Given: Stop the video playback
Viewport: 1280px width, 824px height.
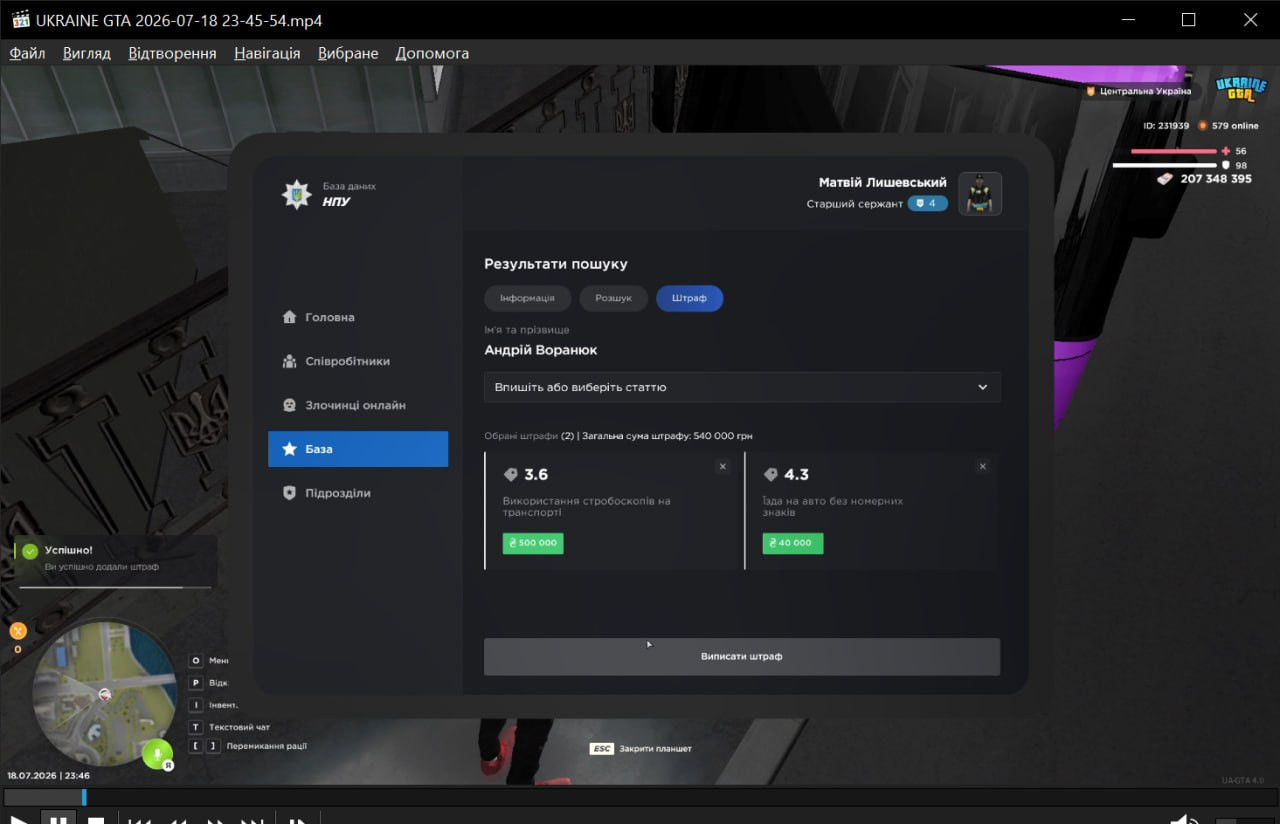Looking at the screenshot, I should 96,818.
